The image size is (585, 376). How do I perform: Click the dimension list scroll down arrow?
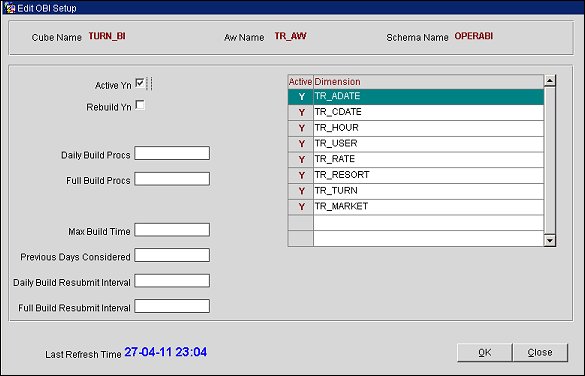click(550, 241)
